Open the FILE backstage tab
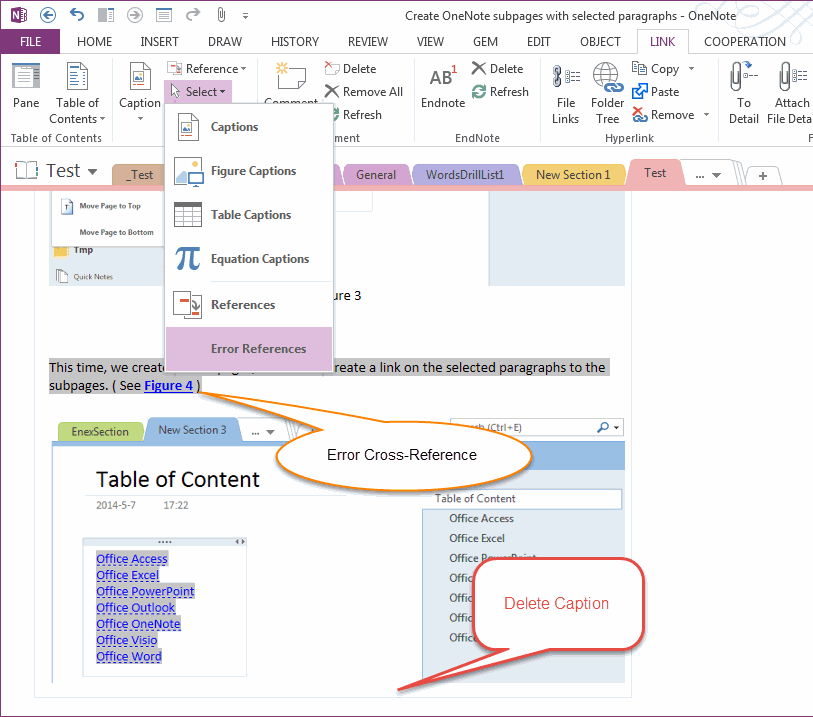 tap(30, 41)
